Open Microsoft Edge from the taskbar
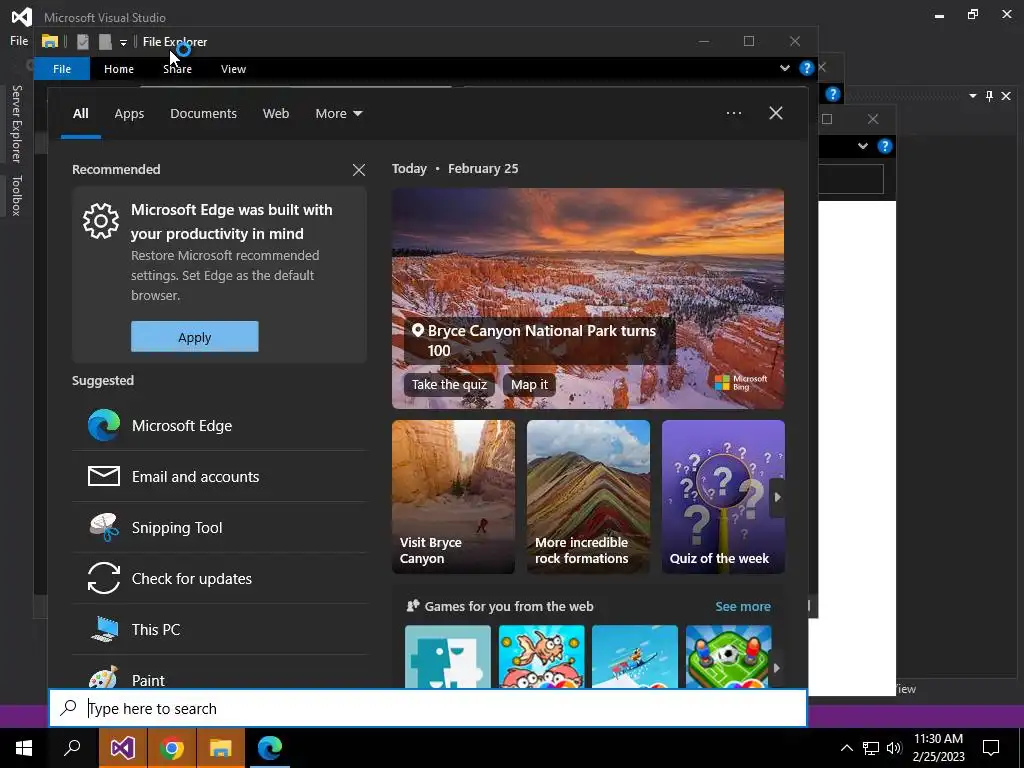 tap(270, 748)
